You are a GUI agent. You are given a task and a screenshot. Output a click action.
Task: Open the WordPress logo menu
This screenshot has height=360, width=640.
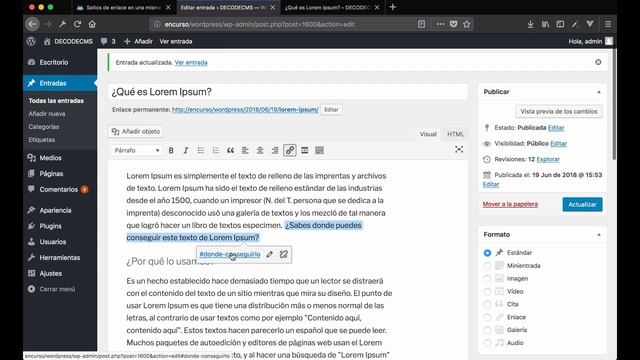click(31, 41)
